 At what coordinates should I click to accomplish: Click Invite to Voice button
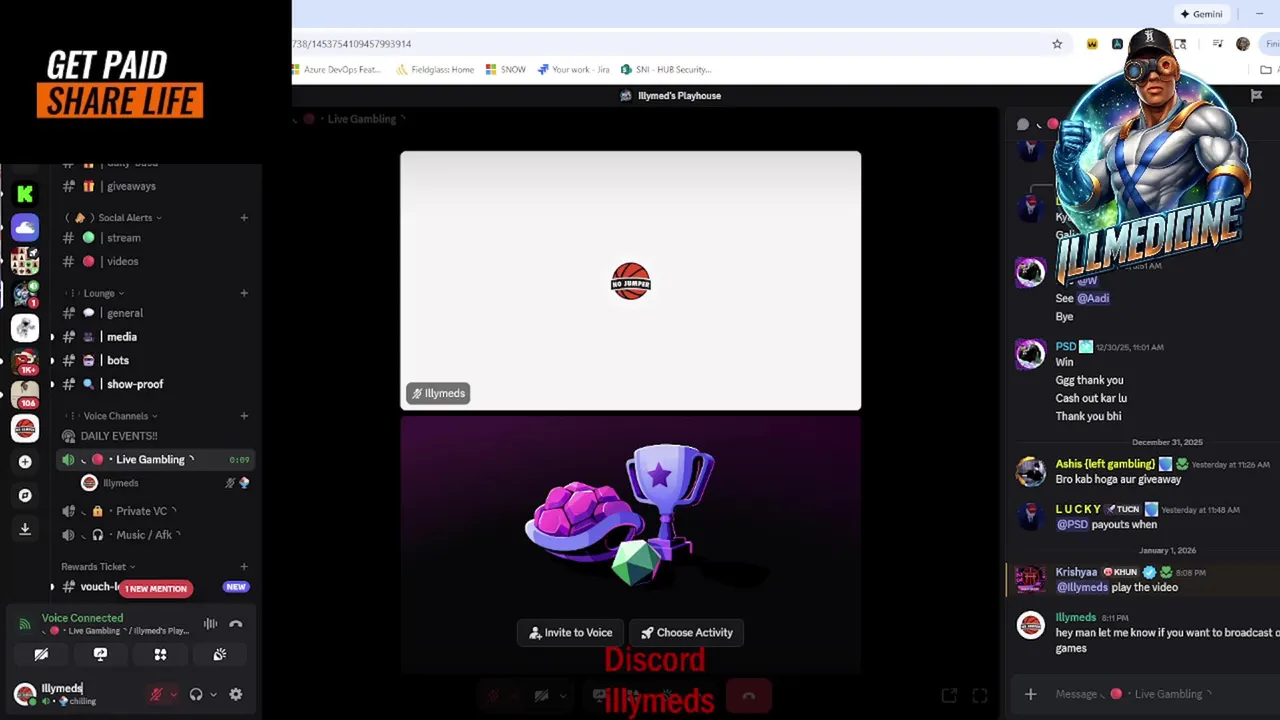[570, 632]
